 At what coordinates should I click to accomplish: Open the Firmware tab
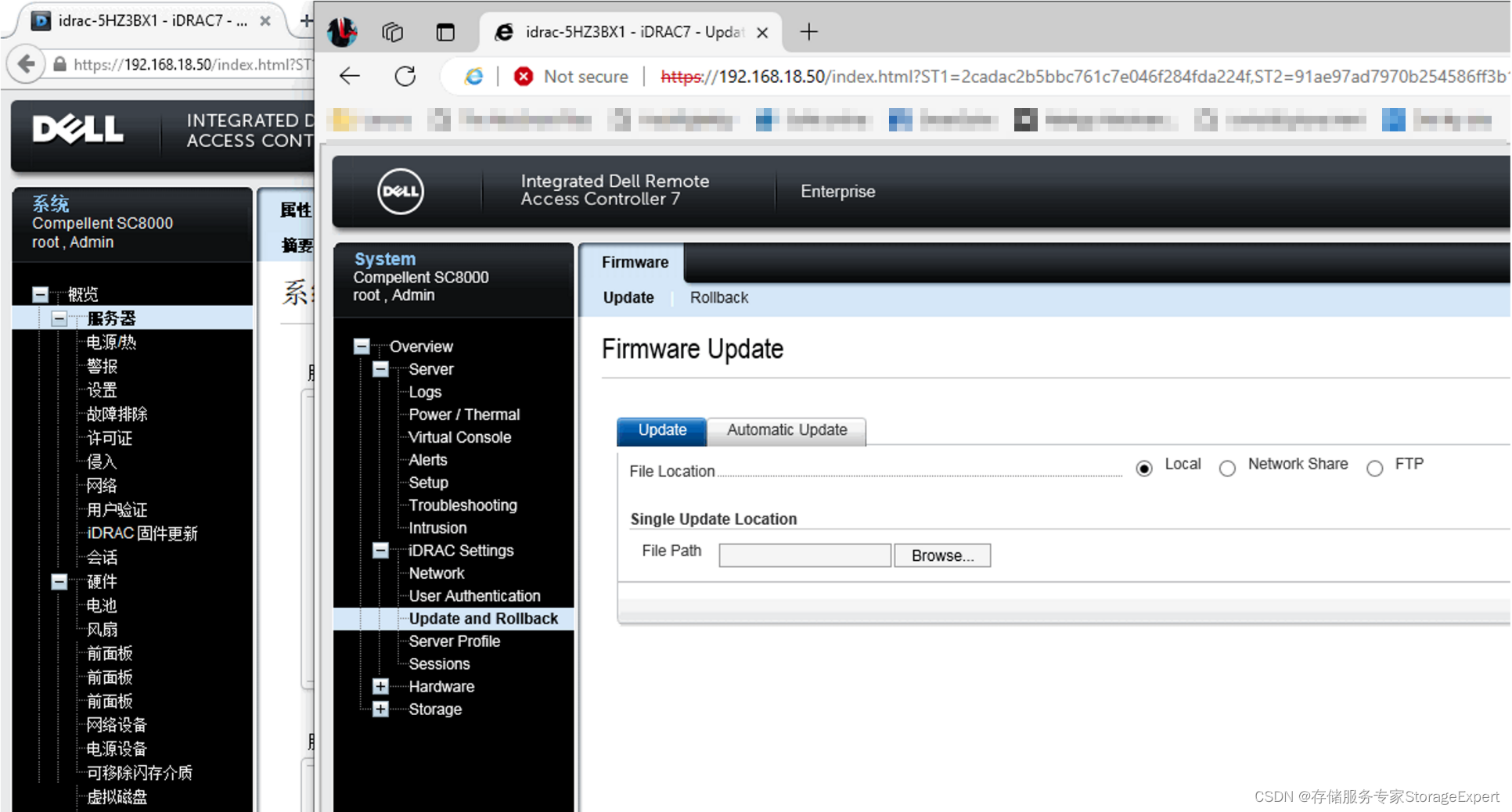635,262
